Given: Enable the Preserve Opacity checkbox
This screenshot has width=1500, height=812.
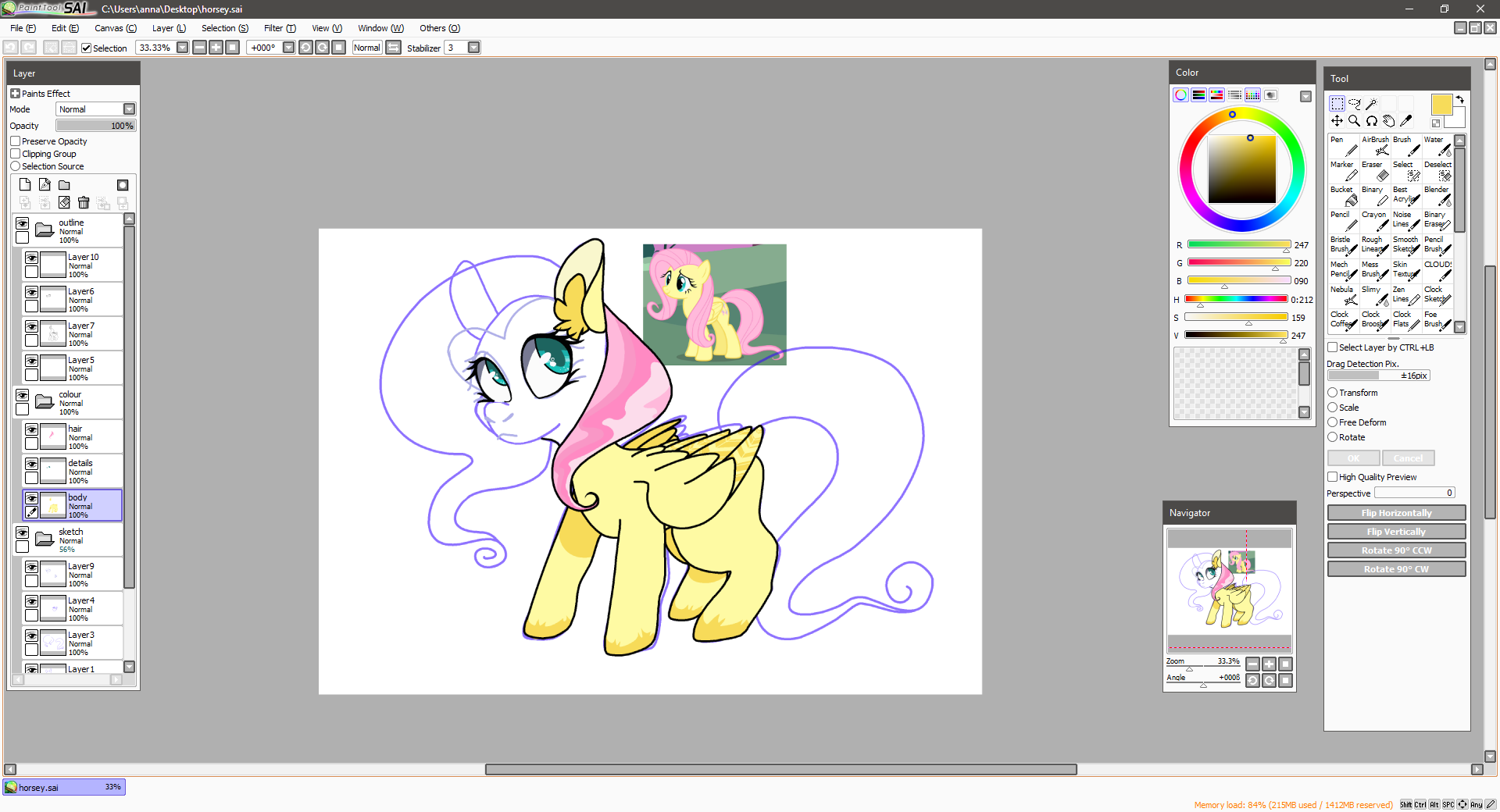Looking at the screenshot, I should click(x=16, y=141).
